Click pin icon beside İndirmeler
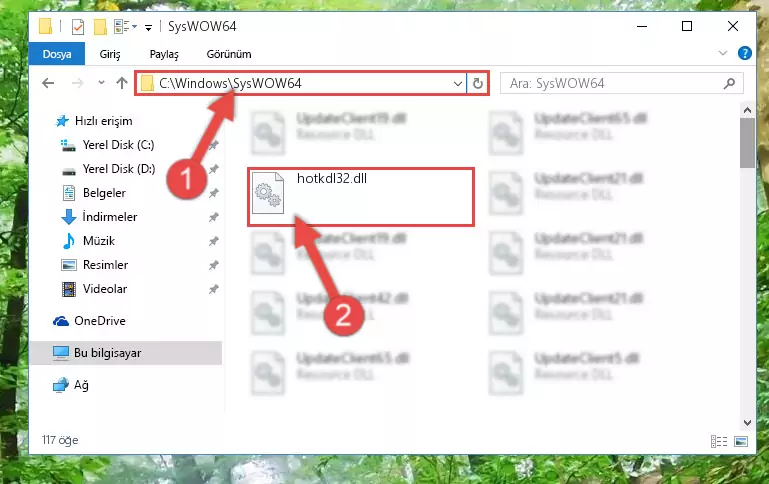The image size is (769, 484). (x=213, y=217)
